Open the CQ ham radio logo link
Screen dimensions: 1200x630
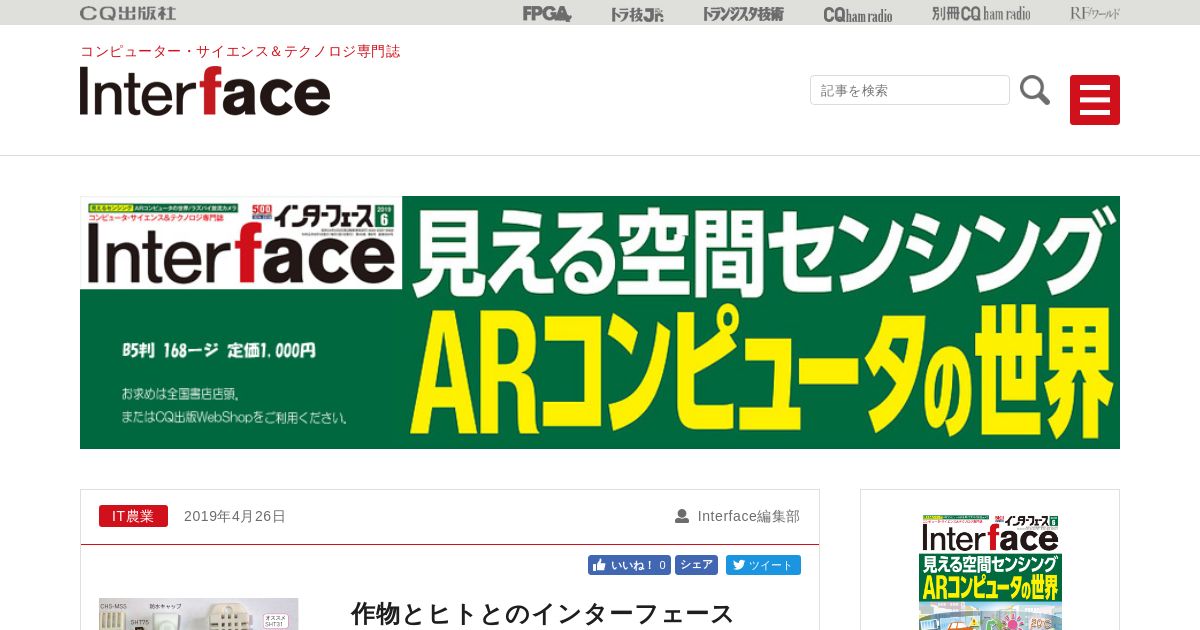click(x=858, y=14)
